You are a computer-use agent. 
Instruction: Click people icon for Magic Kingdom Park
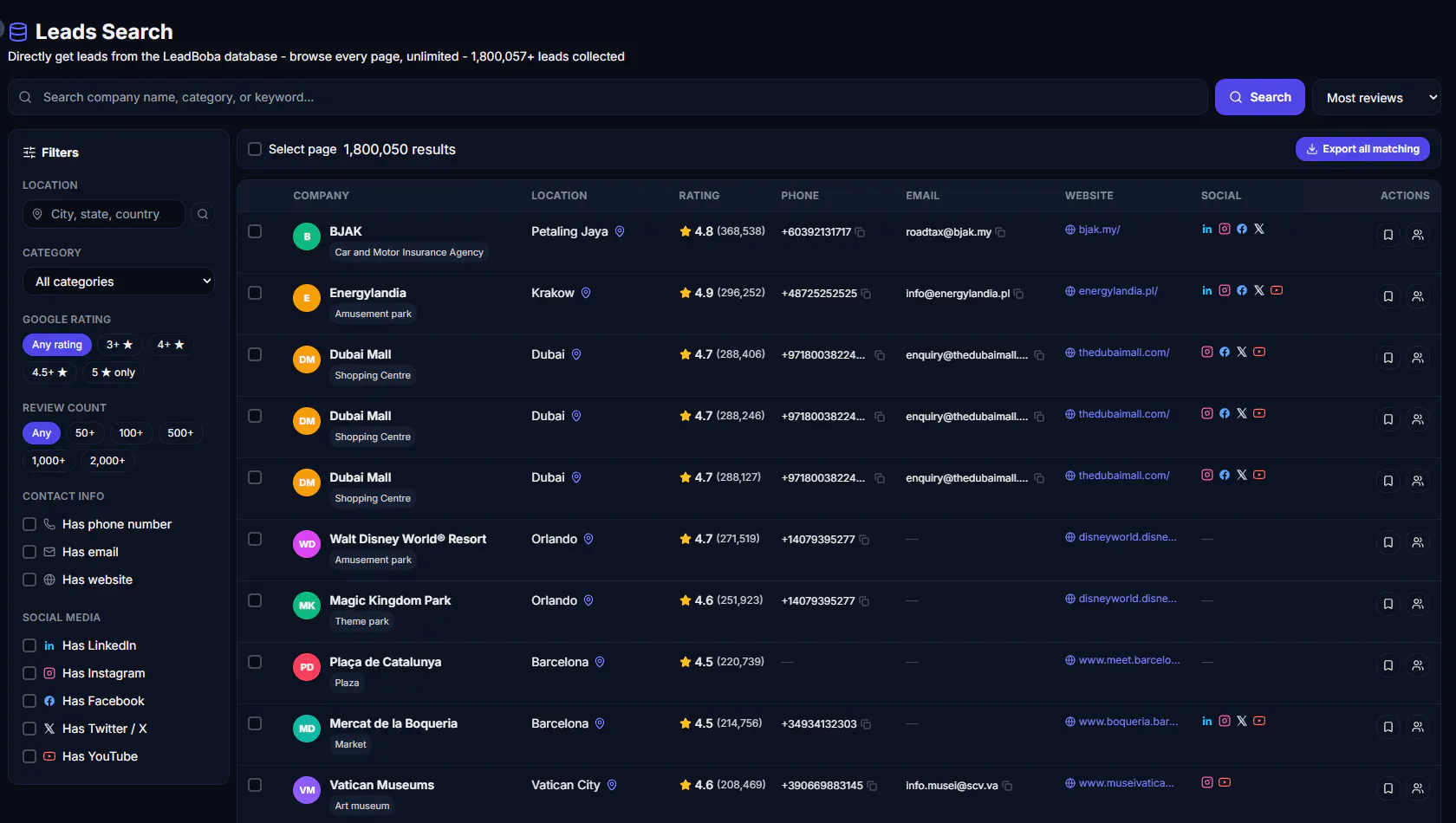click(1418, 604)
